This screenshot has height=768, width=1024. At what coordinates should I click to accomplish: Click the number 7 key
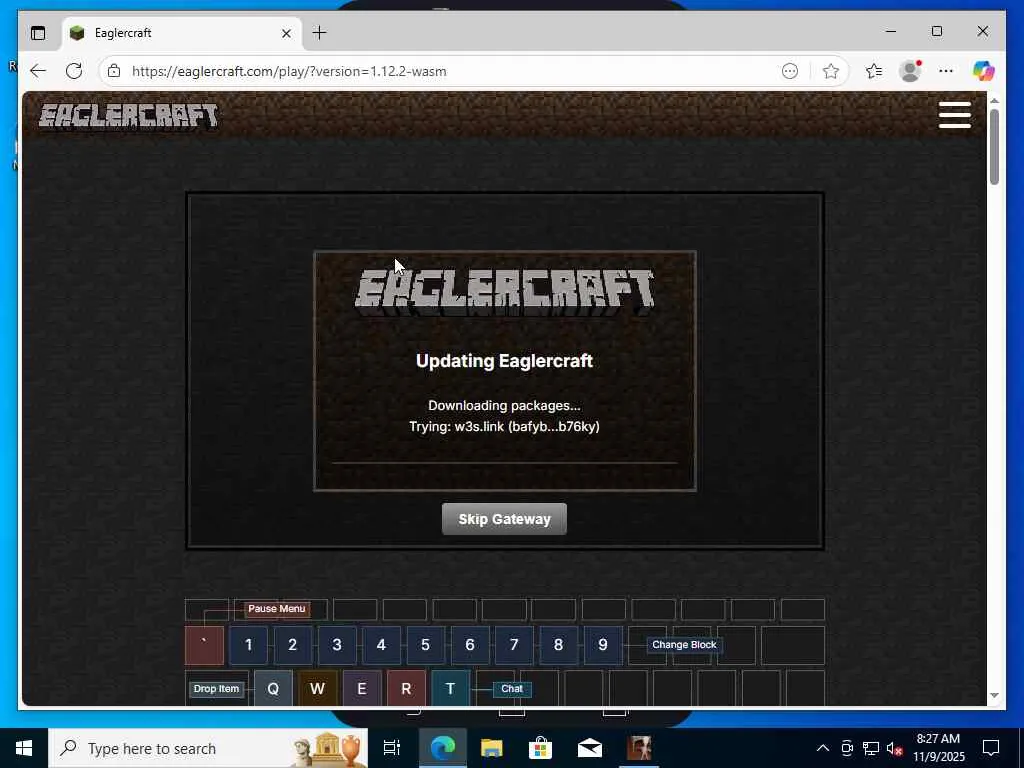pyautogui.click(x=514, y=645)
